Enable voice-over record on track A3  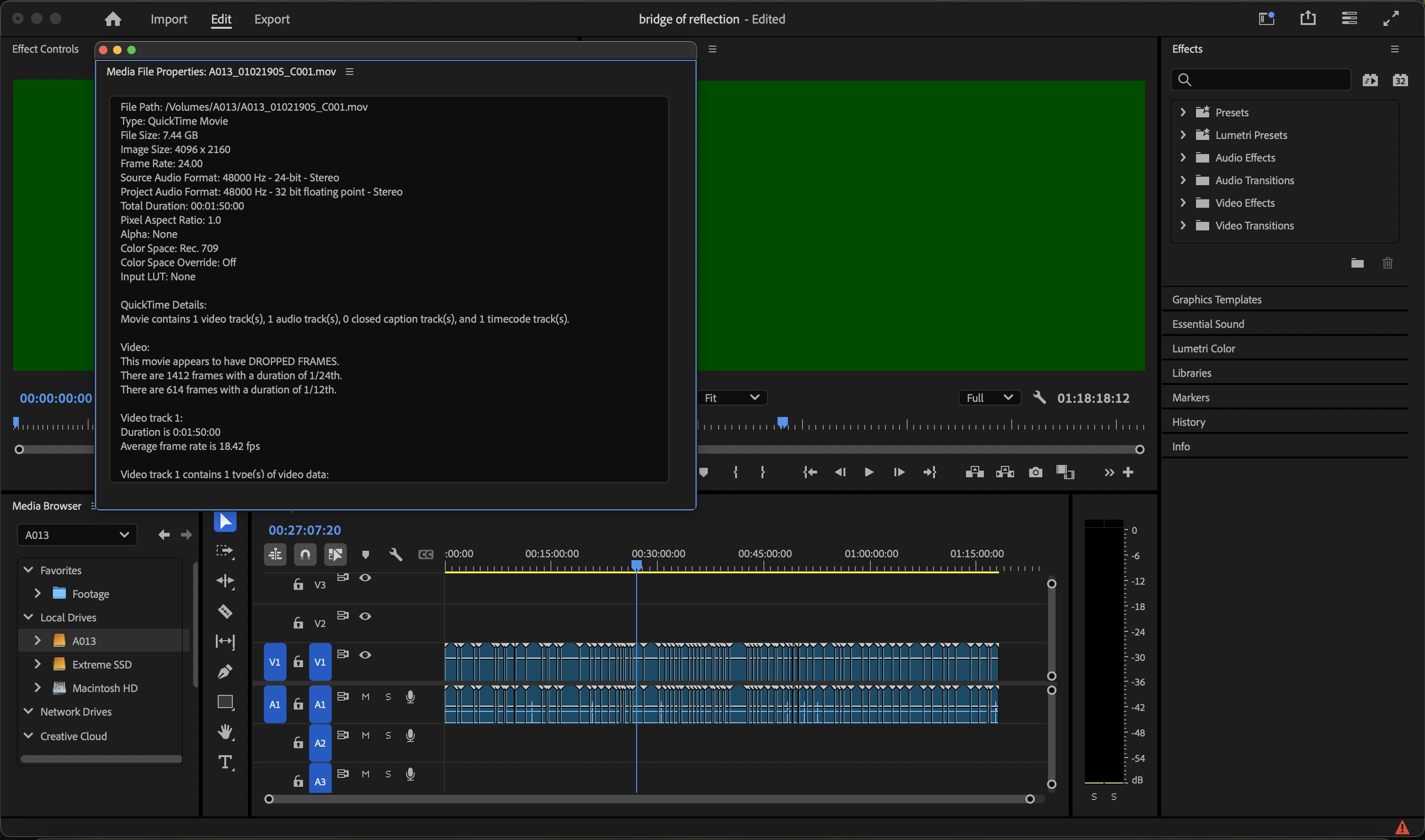click(x=410, y=774)
